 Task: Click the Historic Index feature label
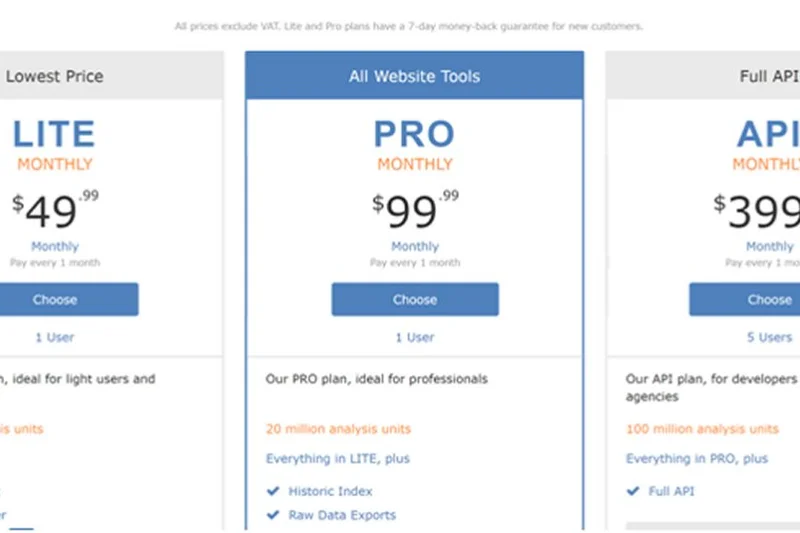[x=330, y=491]
